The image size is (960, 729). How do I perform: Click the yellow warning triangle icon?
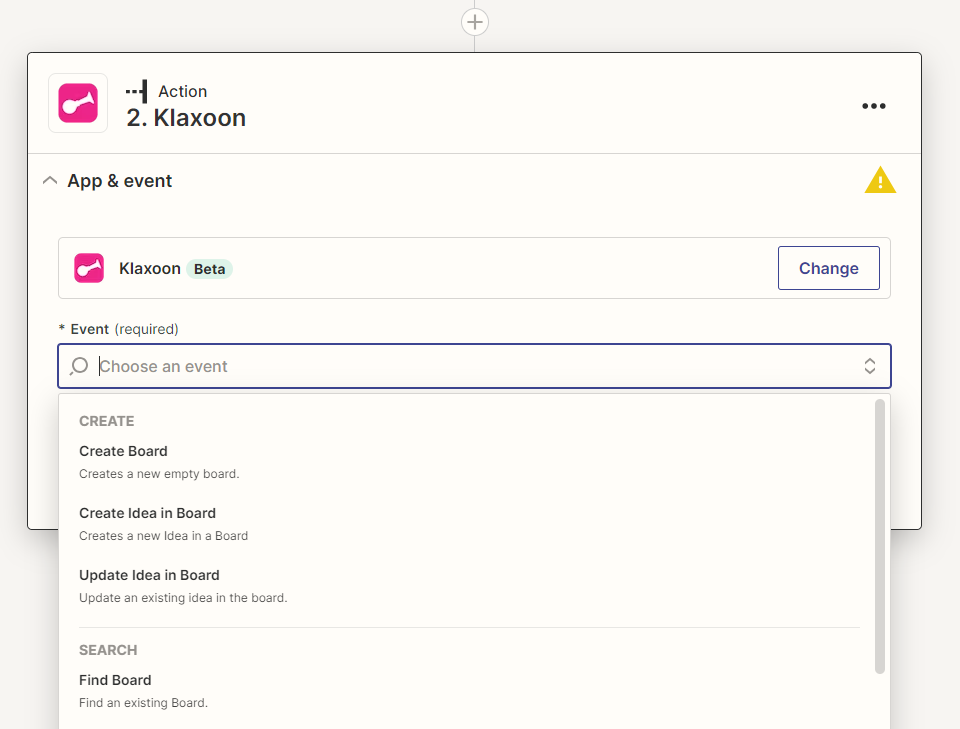879,181
